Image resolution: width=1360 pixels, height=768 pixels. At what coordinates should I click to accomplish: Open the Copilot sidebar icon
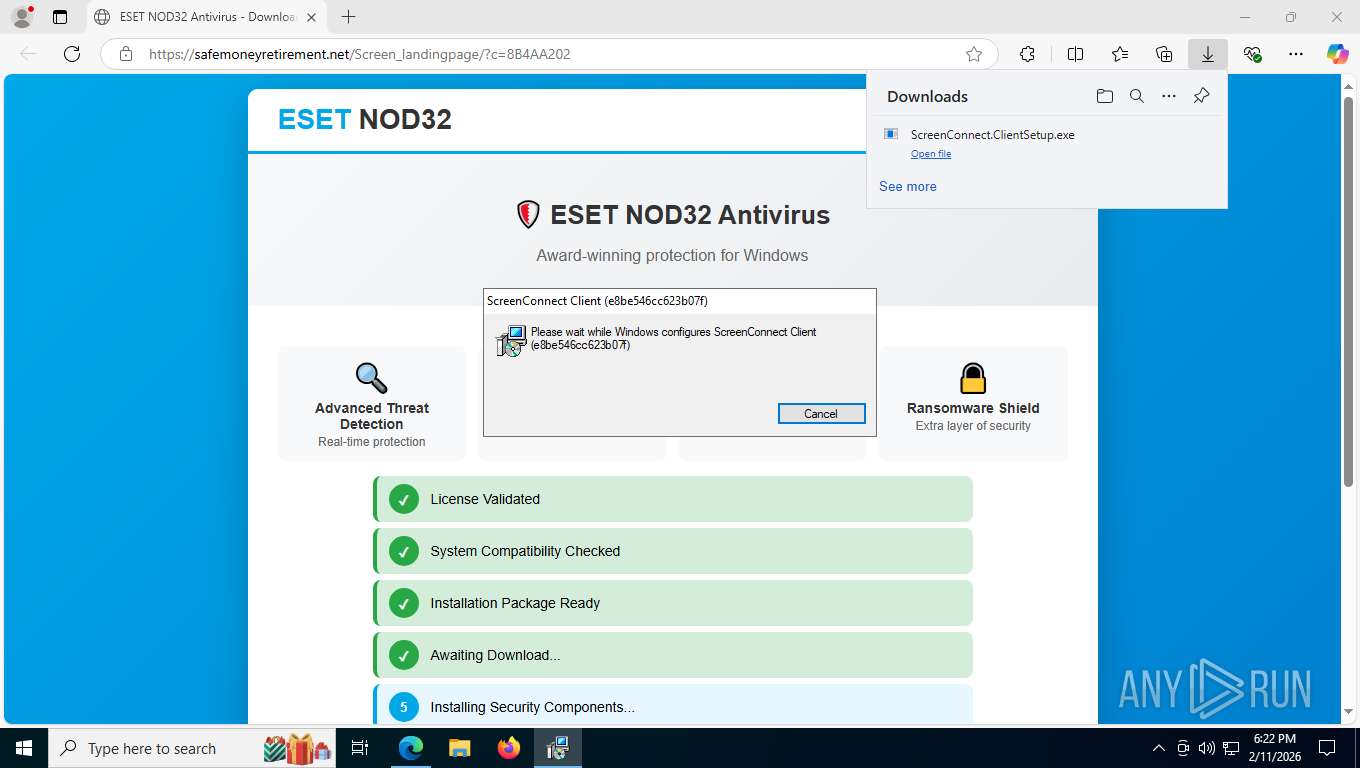pos(1338,54)
